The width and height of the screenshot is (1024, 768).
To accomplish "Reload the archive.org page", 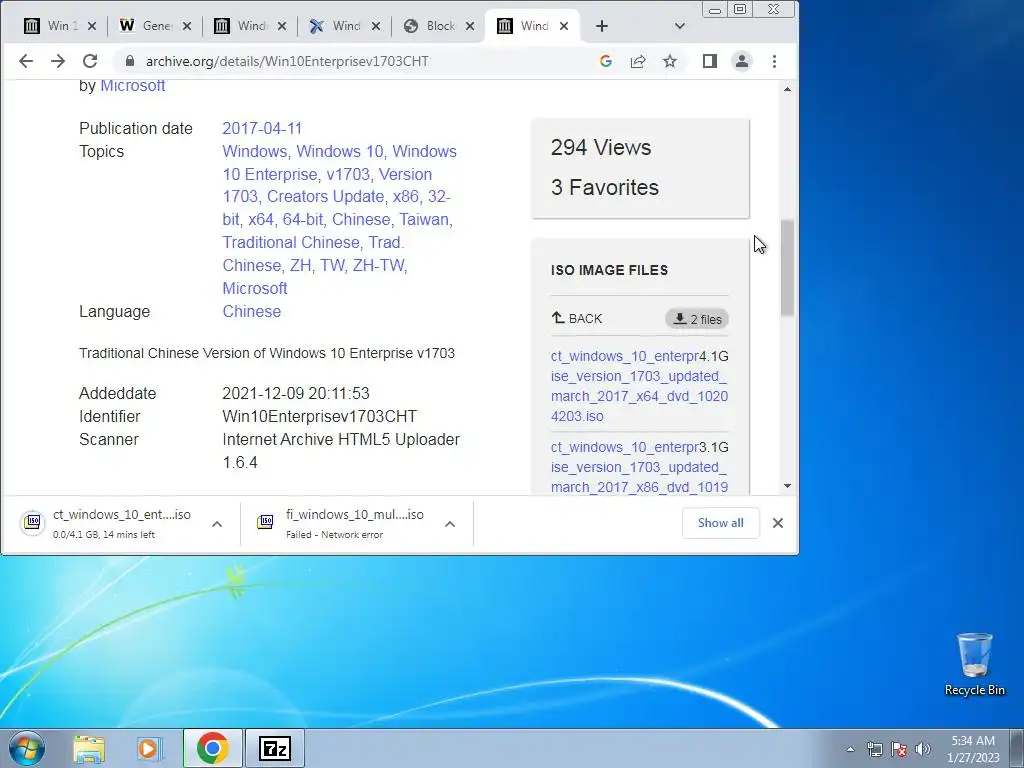I will [90, 61].
